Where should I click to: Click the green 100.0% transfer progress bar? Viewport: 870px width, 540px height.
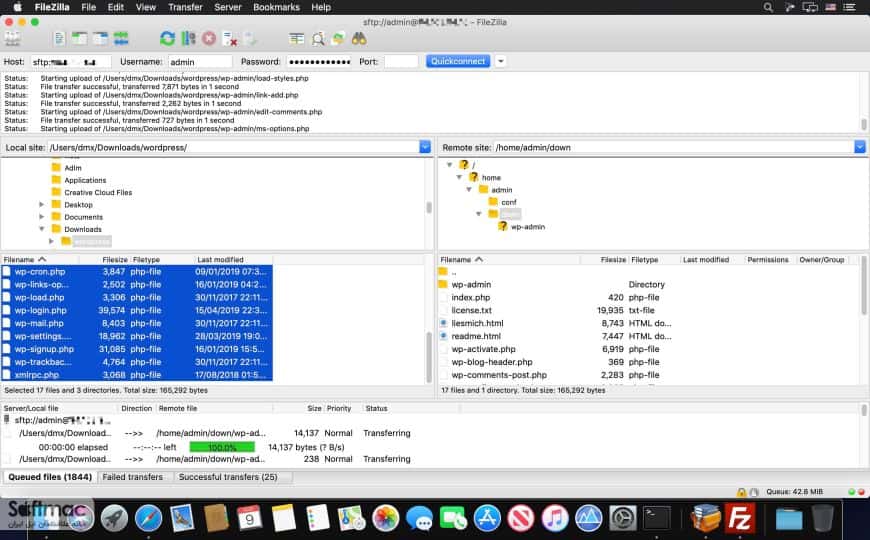[222, 447]
